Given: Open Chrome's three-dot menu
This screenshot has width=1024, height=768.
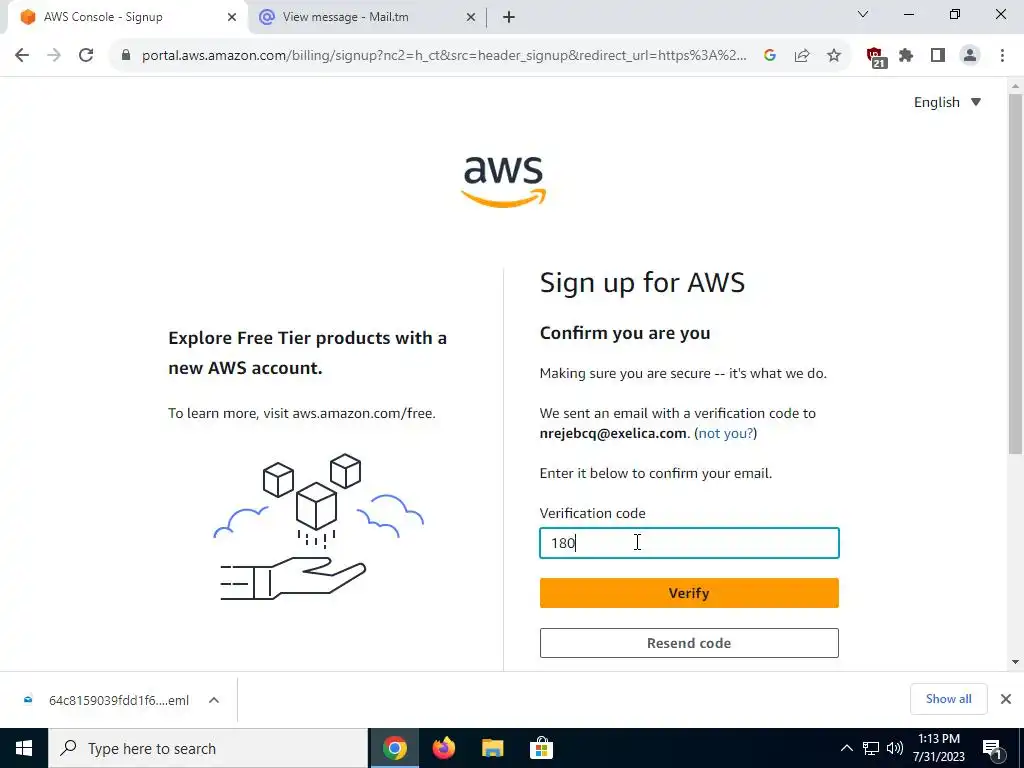Looking at the screenshot, I should (x=1002, y=56).
